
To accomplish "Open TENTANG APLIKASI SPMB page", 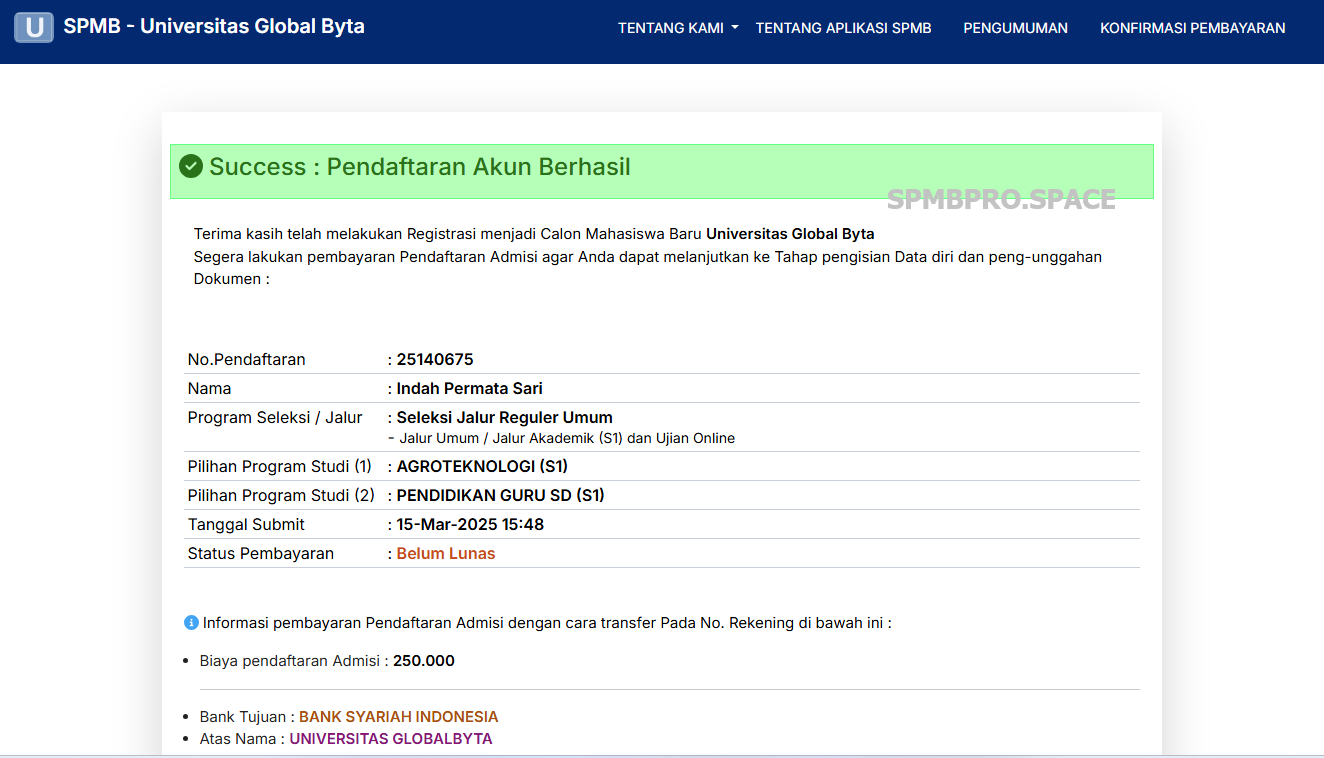I will (x=843, y=28).
